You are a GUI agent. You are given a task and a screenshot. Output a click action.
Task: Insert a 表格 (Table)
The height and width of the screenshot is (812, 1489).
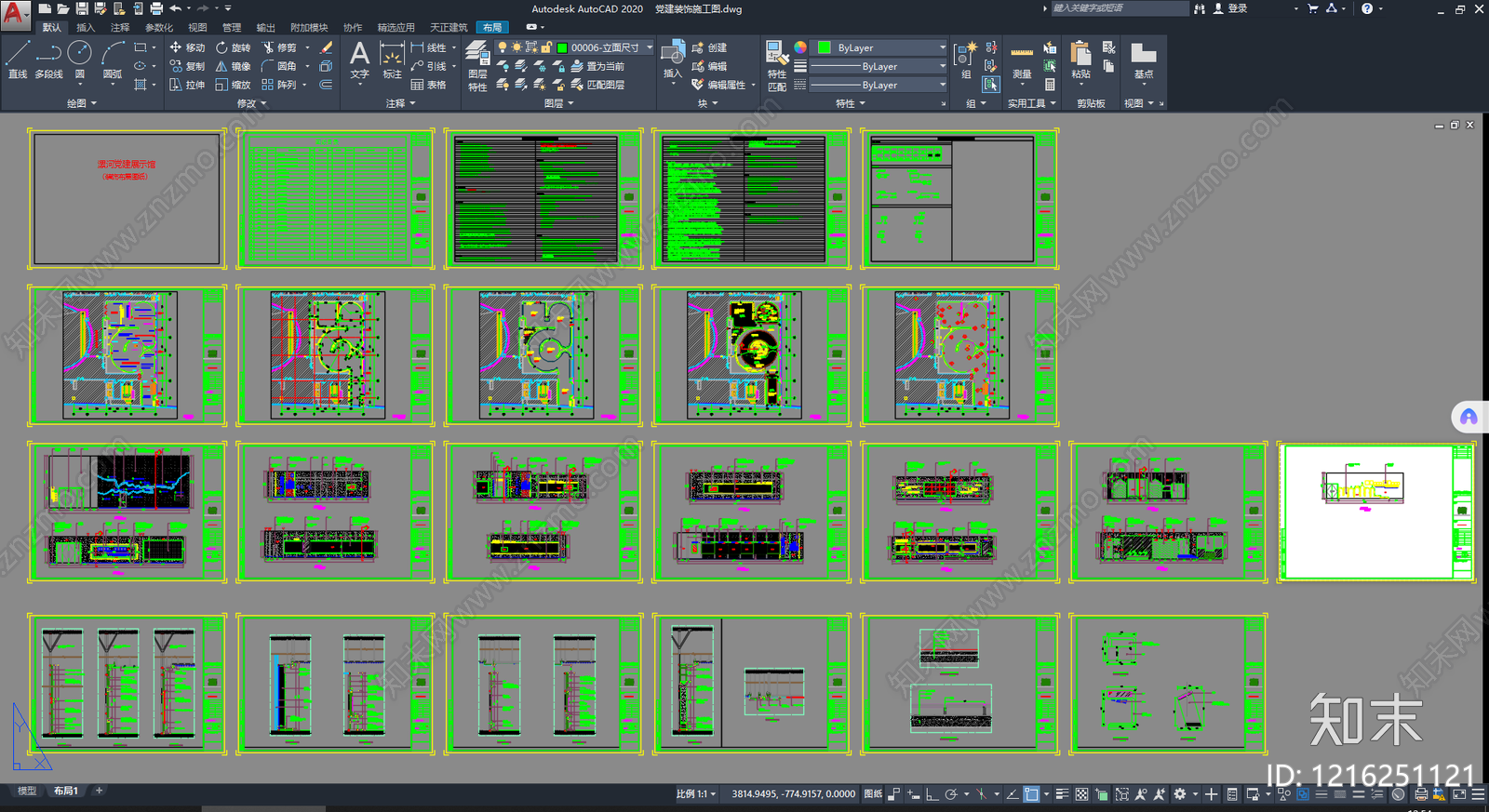tap(429, 85)
